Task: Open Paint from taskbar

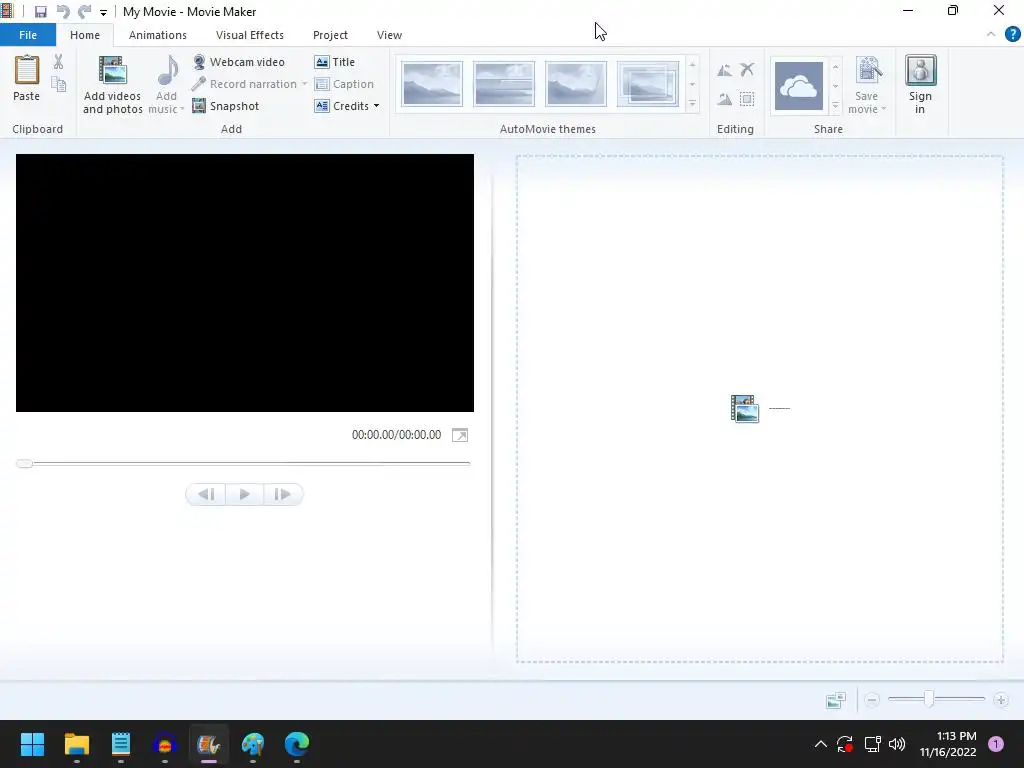Action: (253, 744)
